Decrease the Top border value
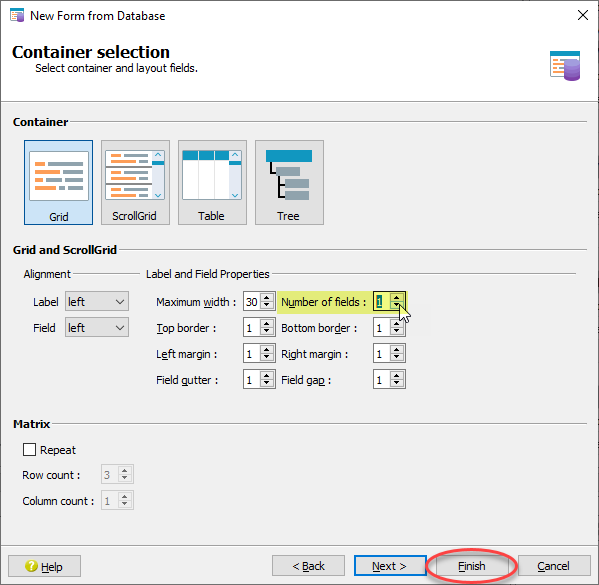This screenshot has height=585, width=599. point(267,332)
